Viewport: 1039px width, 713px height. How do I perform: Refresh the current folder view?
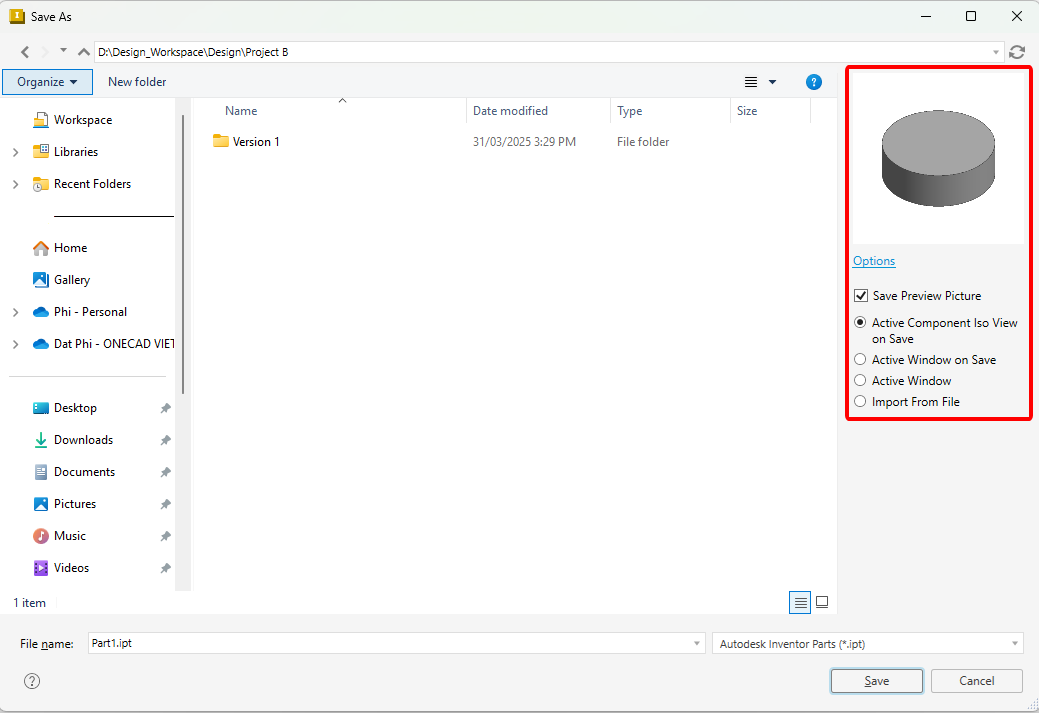(1017, 52)
